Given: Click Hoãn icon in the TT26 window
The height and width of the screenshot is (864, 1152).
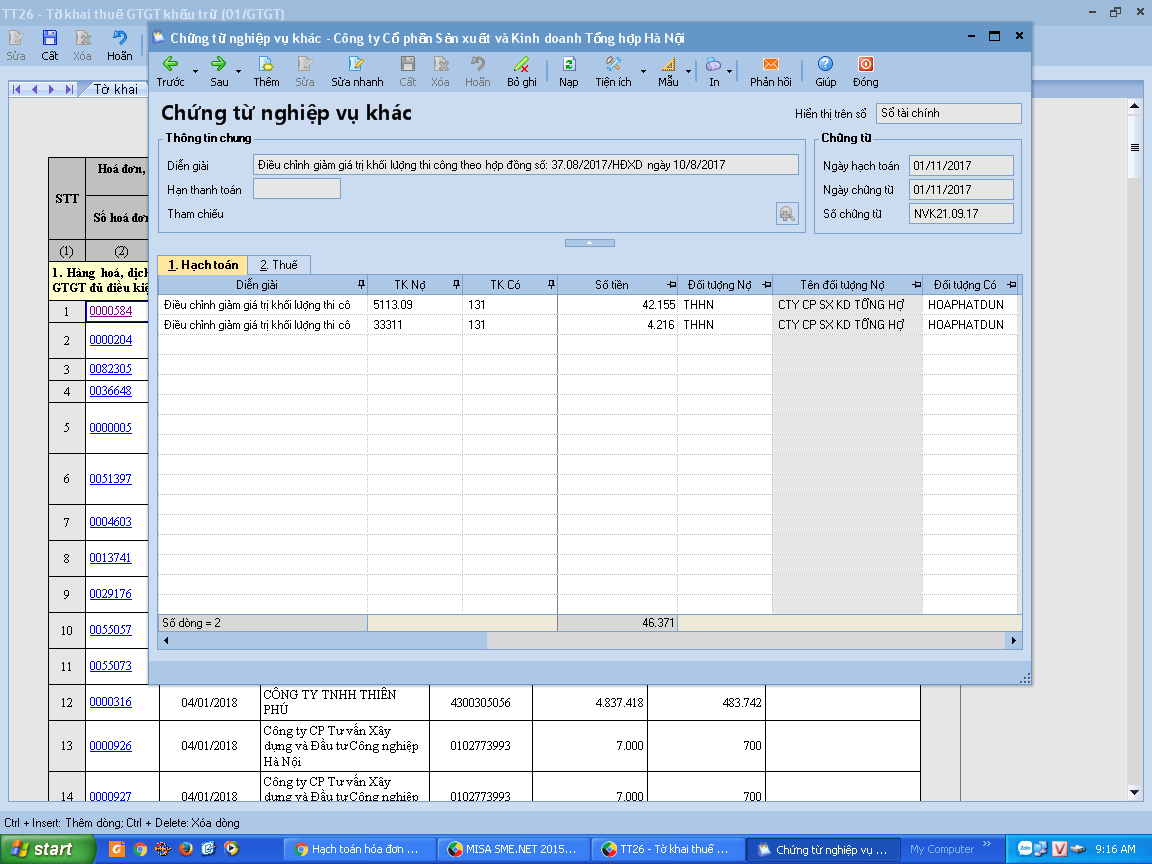Looking at the screenshot, I should click(x=120, y=45).
